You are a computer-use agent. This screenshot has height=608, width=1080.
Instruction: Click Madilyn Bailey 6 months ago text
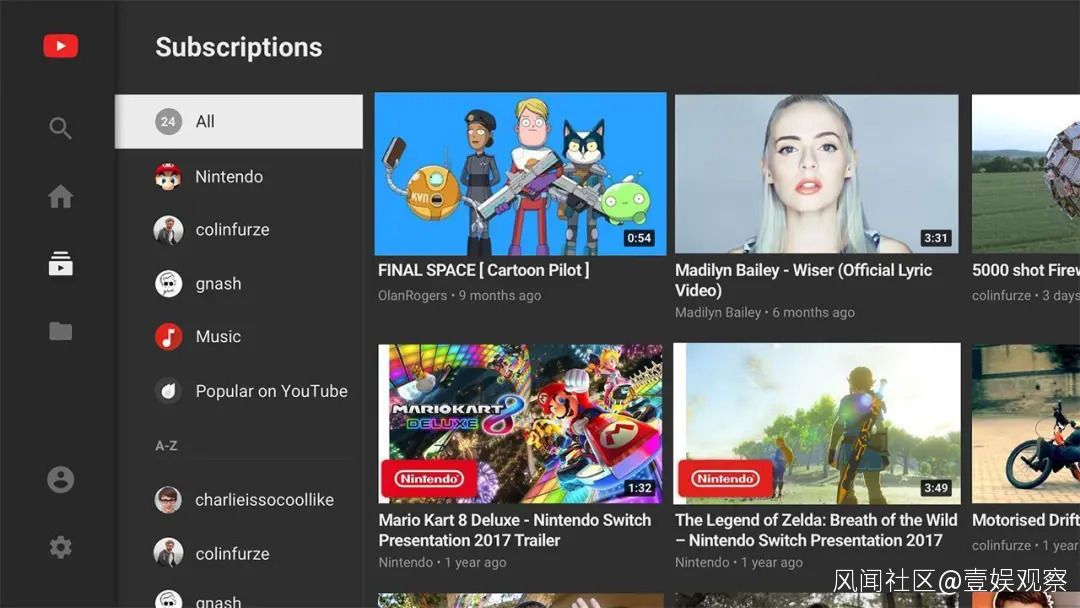[765, 313]
